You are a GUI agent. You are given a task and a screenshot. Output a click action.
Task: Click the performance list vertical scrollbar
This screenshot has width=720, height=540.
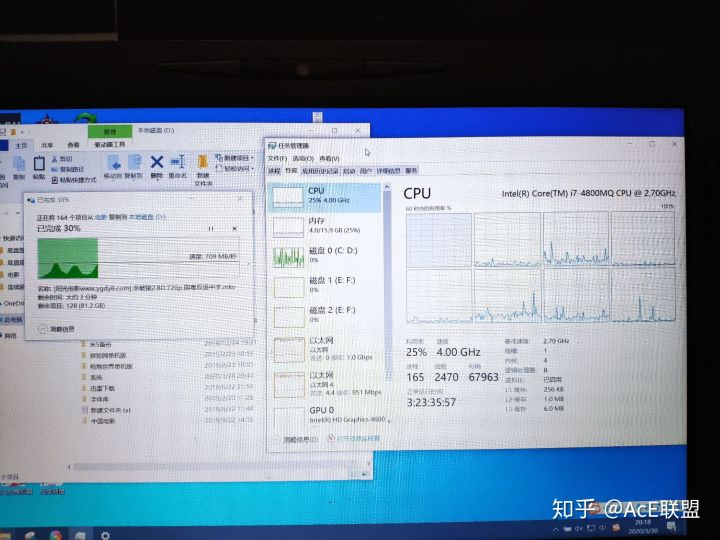387,285
